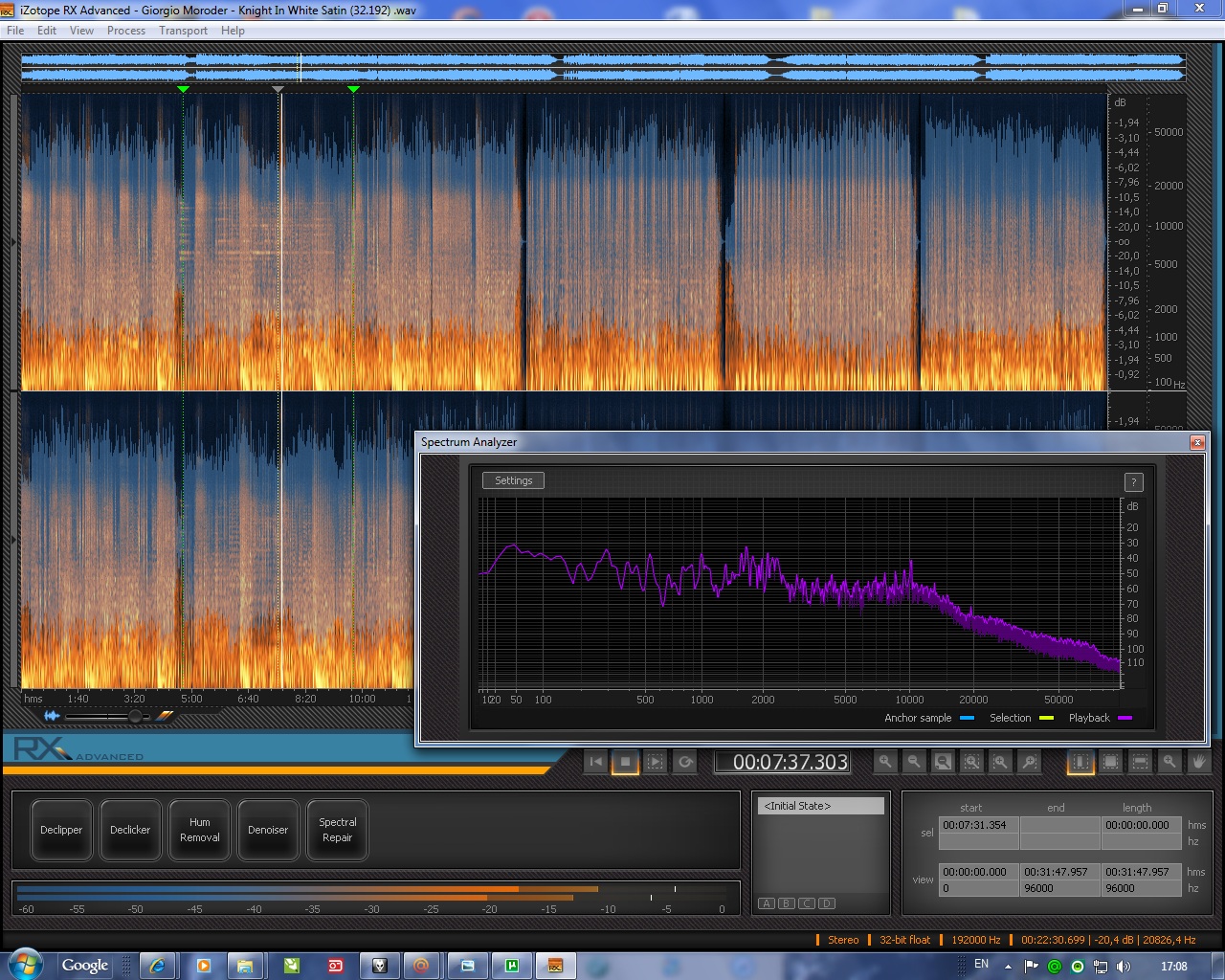Open the Process menu

pos(126,31)
